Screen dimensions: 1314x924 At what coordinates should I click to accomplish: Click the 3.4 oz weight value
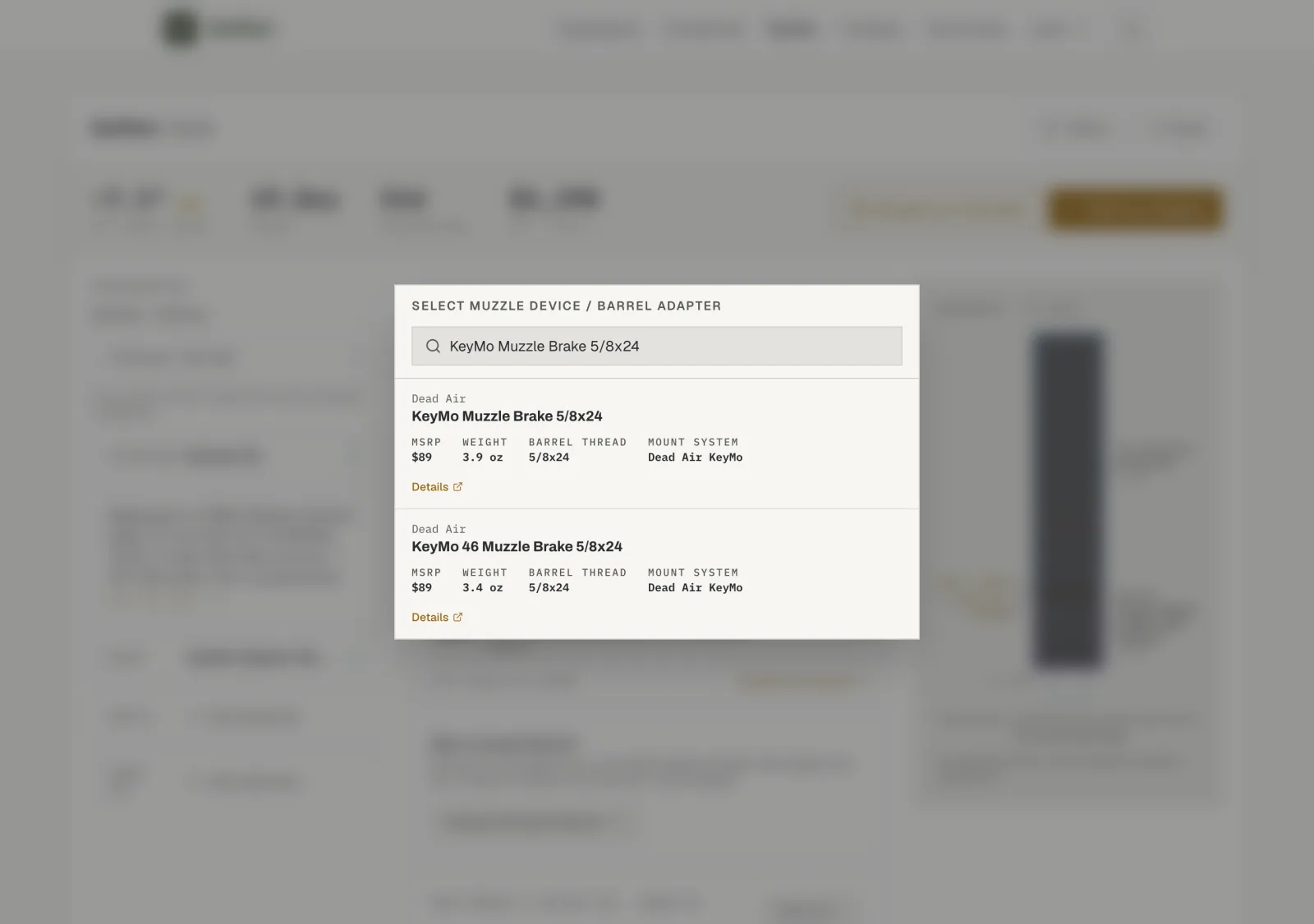pyautogui.click(x=482, y=588)
